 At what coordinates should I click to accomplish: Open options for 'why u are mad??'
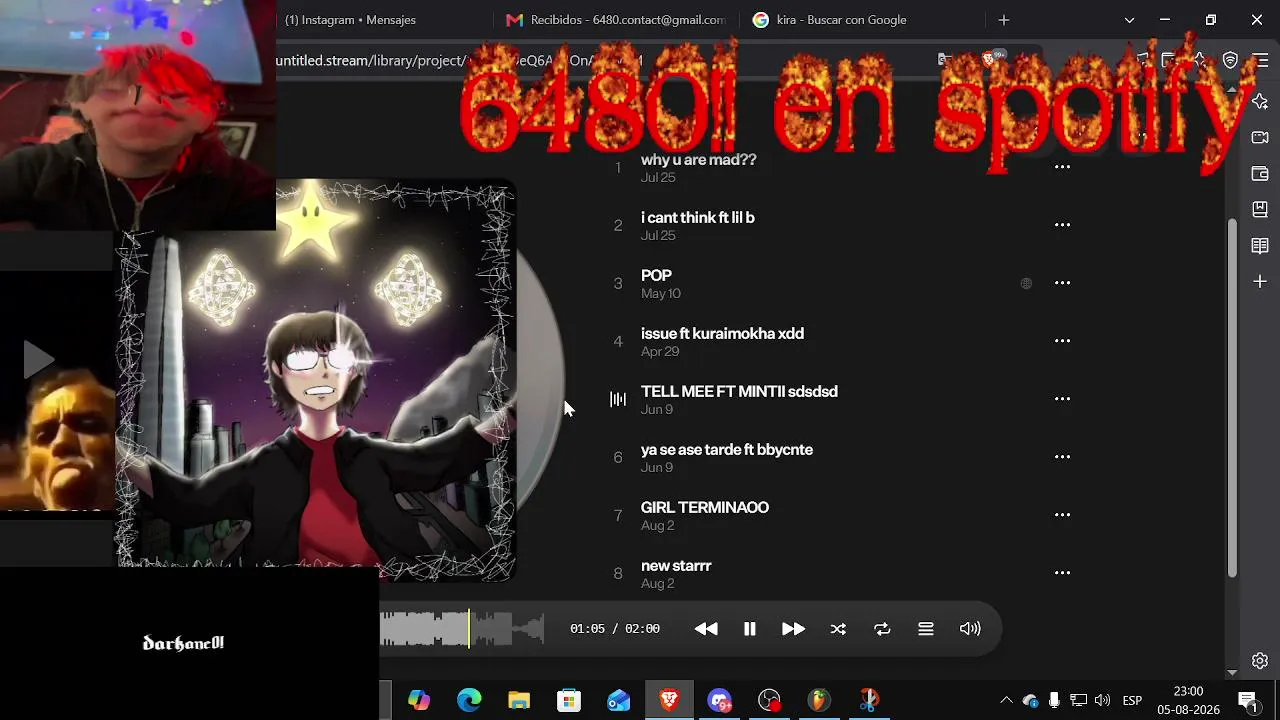click(x=1062, y=167)
